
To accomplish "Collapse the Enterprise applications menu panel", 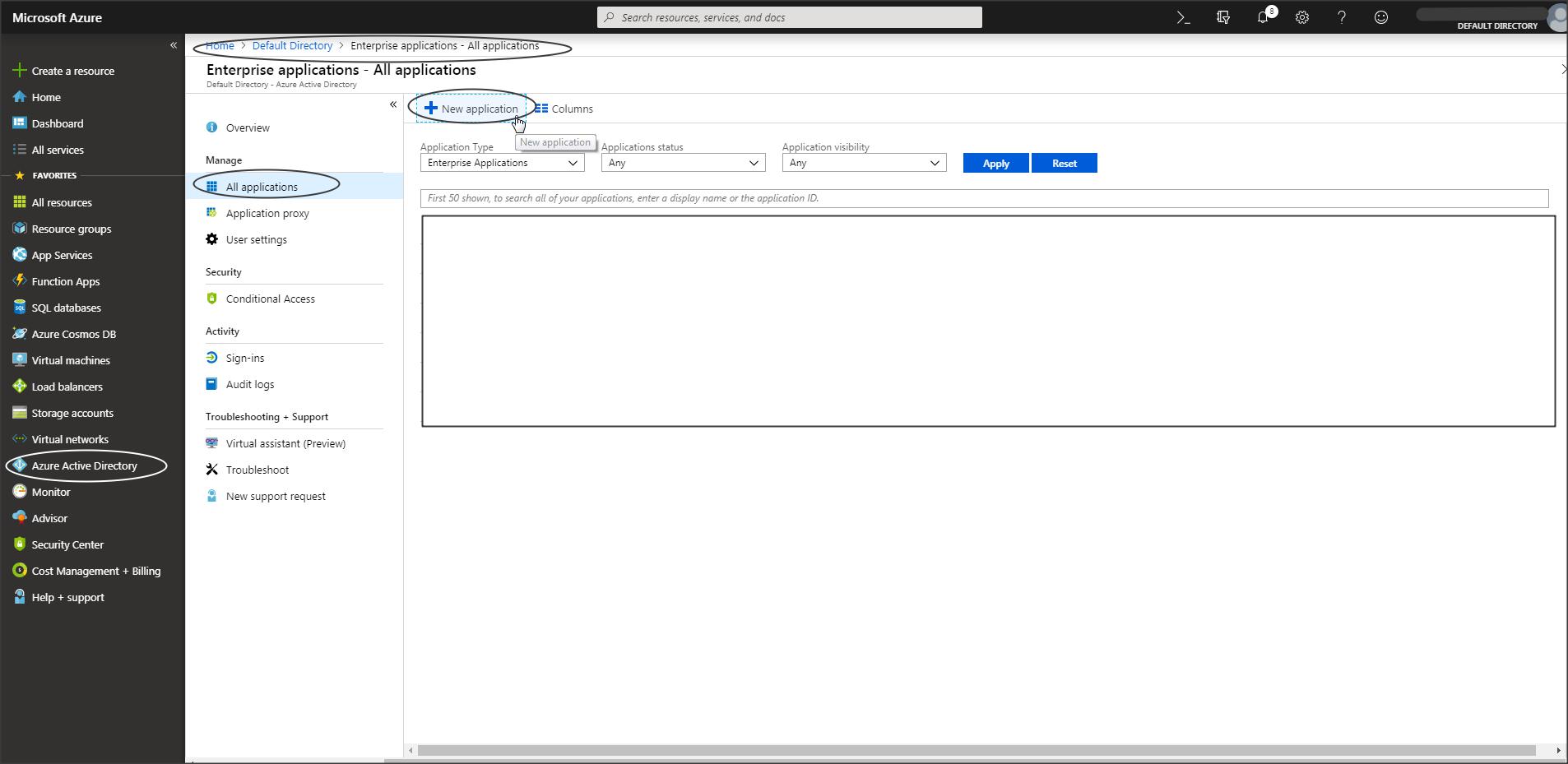I will point(393,104).
